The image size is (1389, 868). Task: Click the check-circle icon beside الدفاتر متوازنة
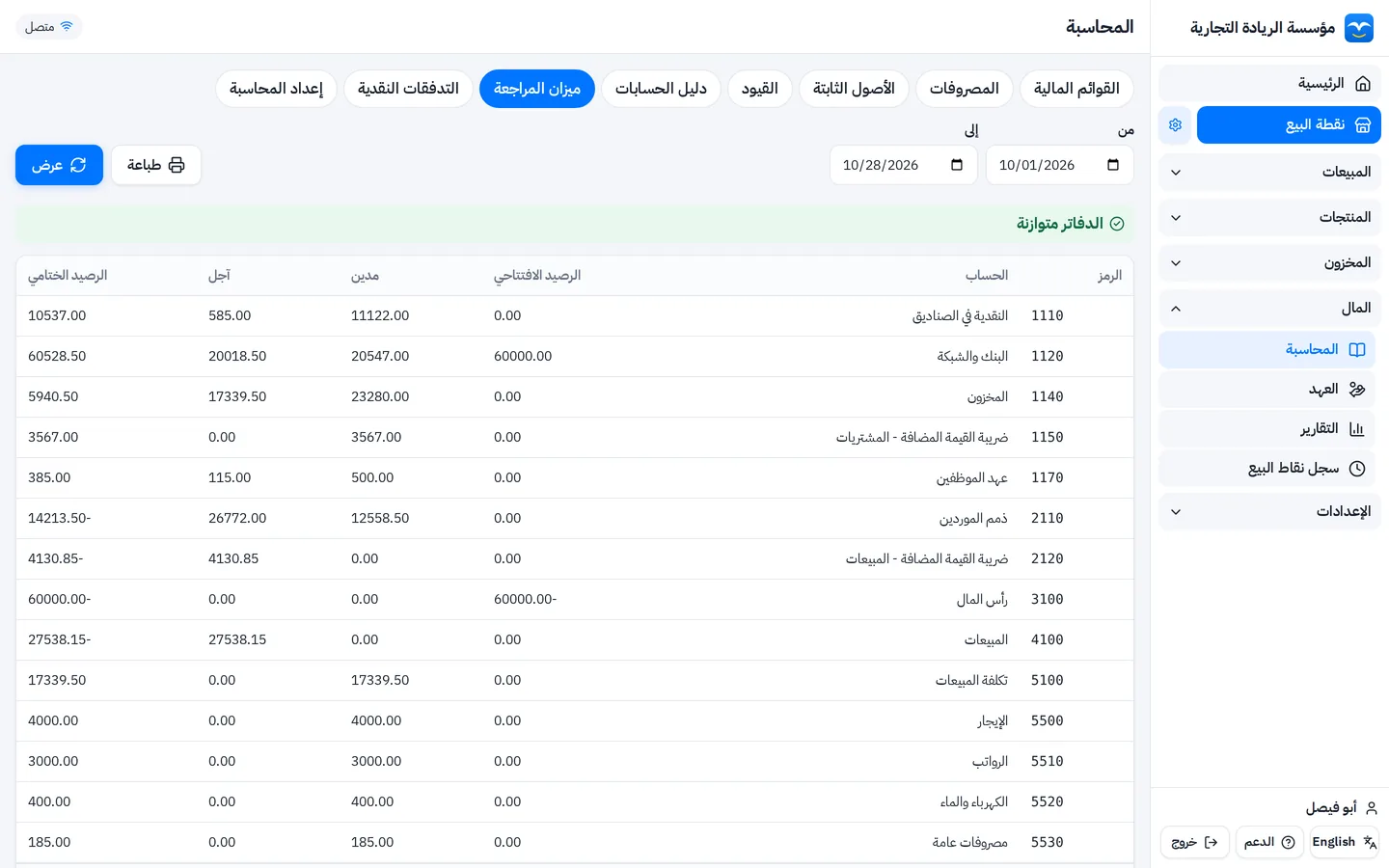point(1117,224)
